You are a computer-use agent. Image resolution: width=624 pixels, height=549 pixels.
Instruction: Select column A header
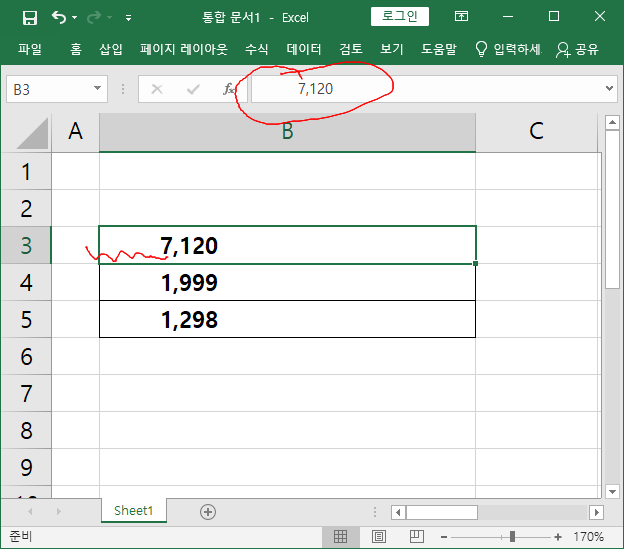coord(75,132)
